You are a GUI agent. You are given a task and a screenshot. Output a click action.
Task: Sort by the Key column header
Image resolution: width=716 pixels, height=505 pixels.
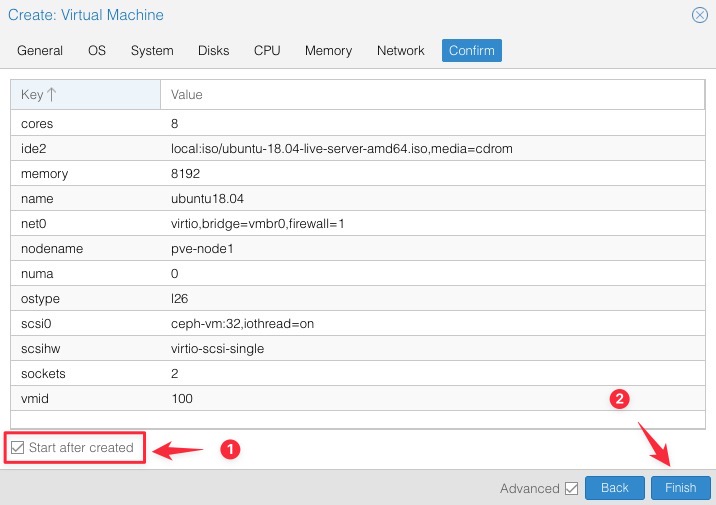click(85, 95)
